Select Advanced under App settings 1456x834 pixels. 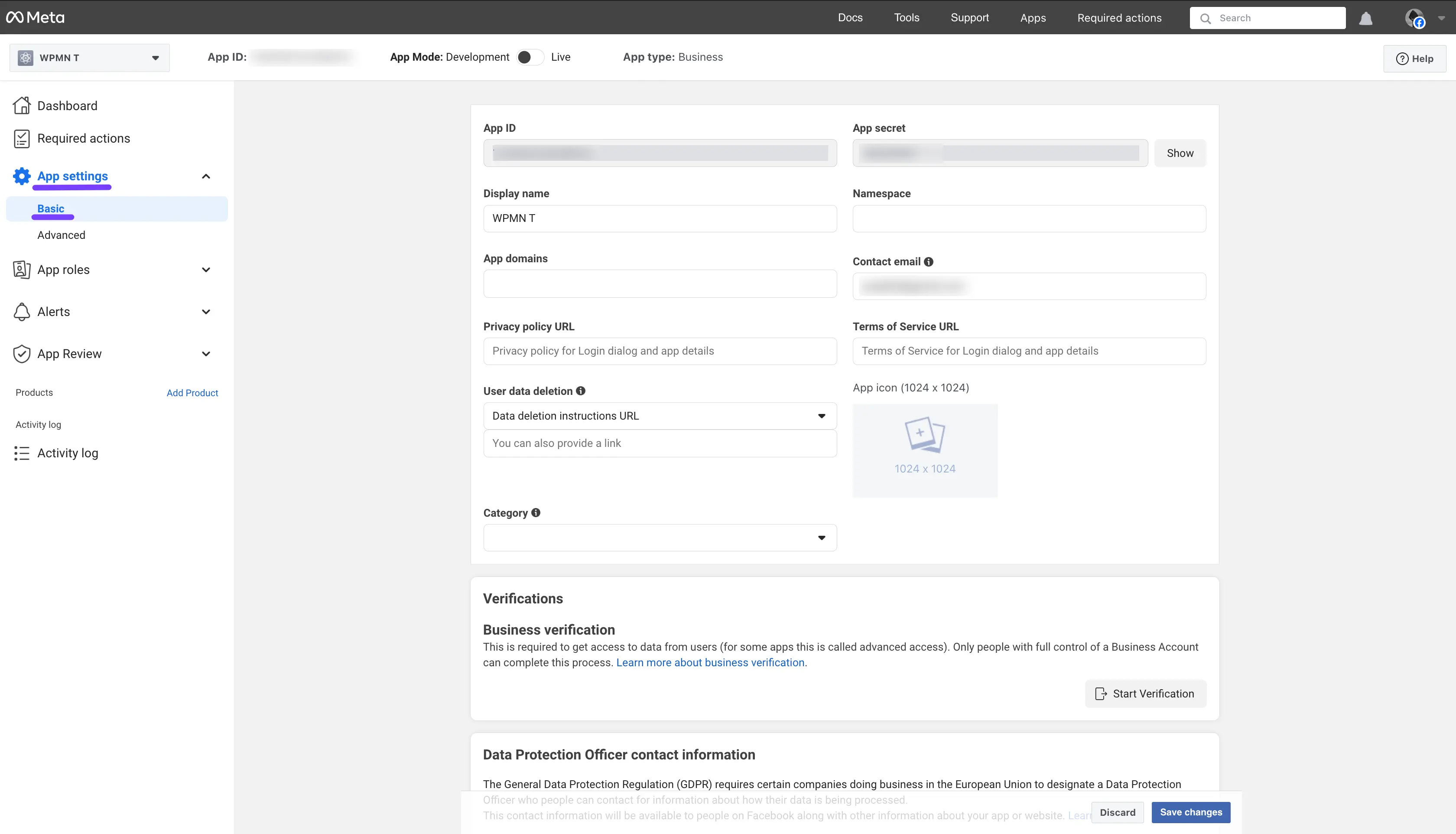point(61,235)
